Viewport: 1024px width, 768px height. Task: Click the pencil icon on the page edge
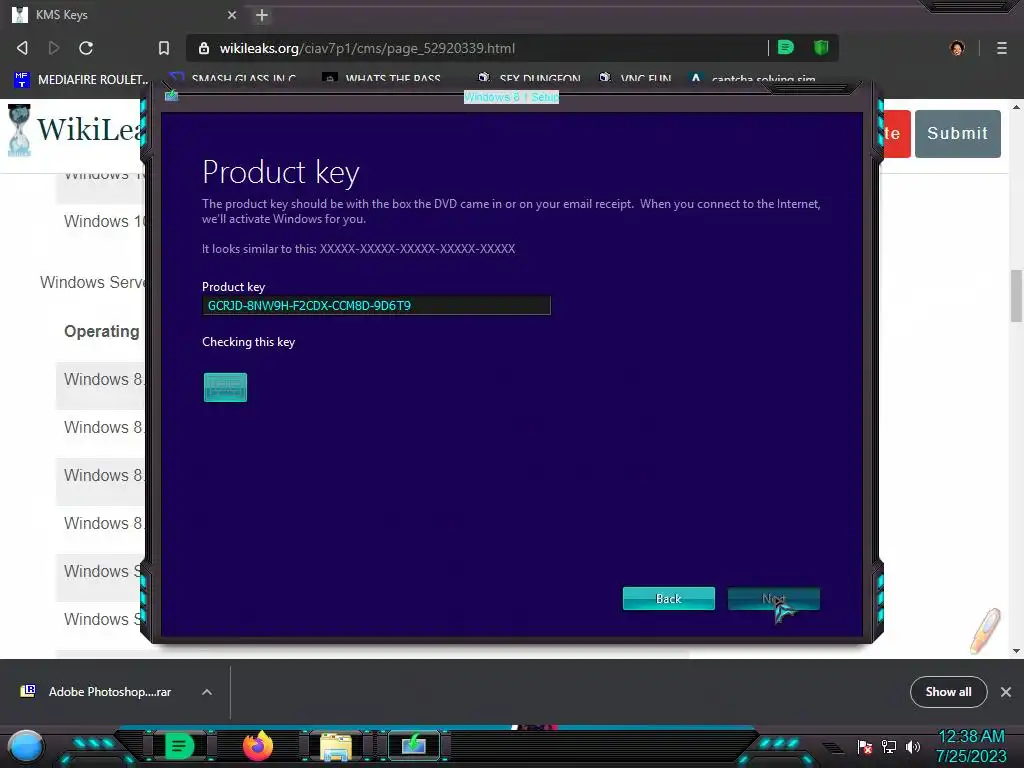tap(985, 631)
